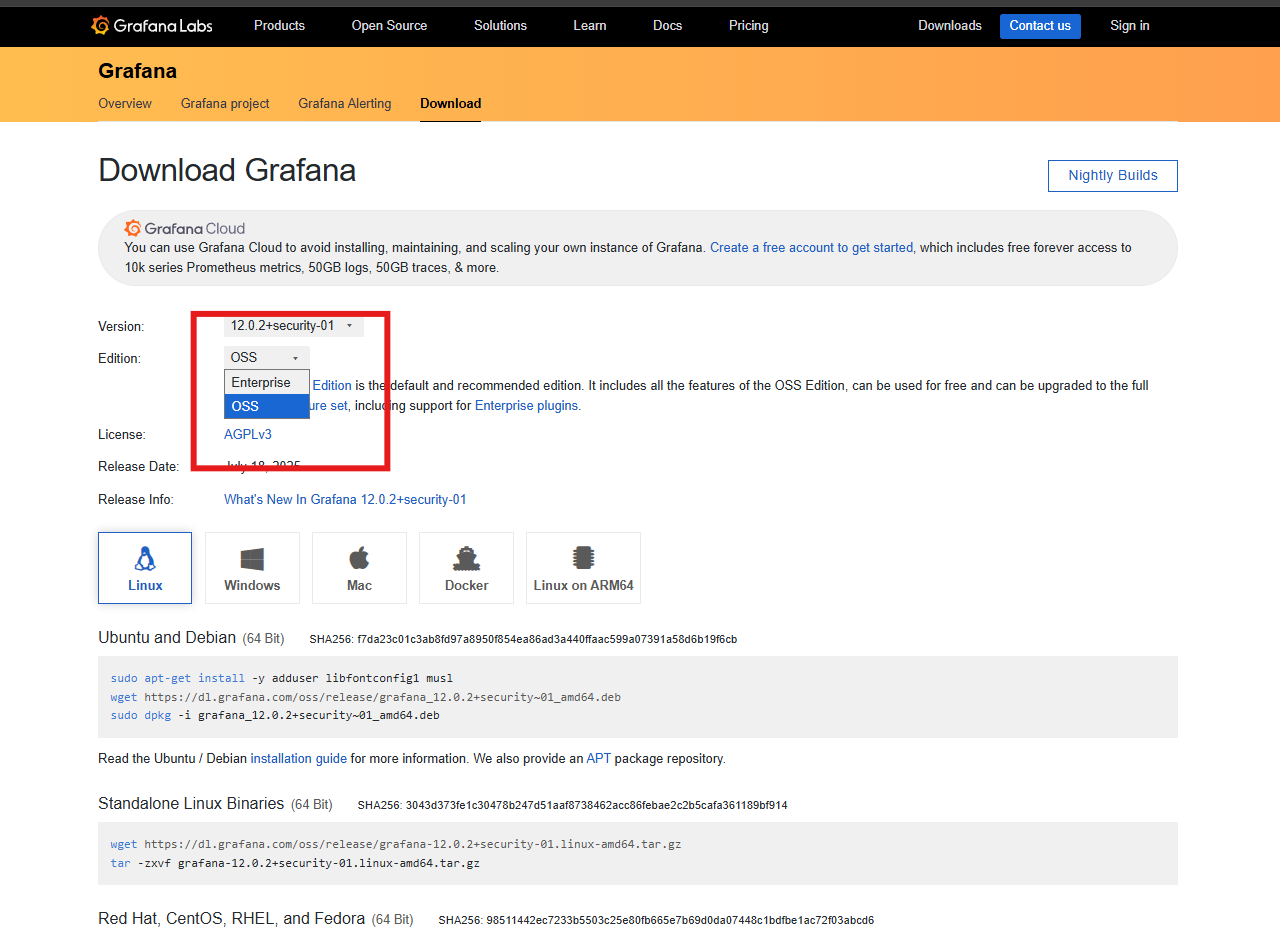Viewport: 1280px width, 932px height.
Task: Open the APT package repository link
Action: coord(599,758)
